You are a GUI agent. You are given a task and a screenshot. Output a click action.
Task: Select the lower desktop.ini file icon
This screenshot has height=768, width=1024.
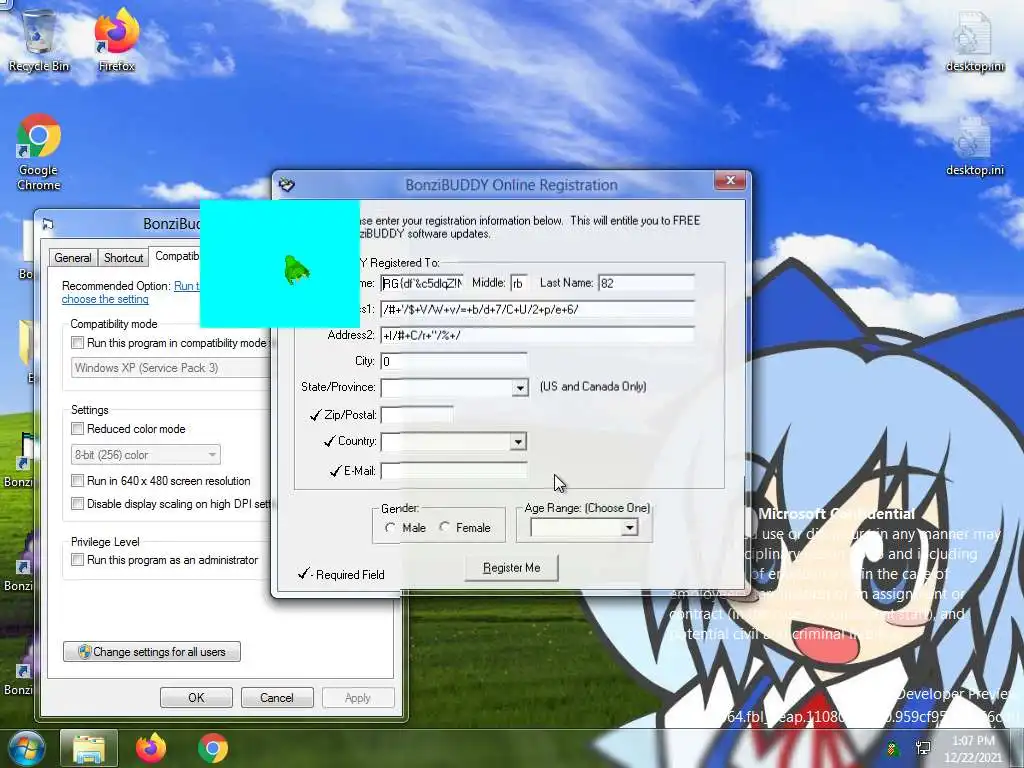[x=974, y=146]
